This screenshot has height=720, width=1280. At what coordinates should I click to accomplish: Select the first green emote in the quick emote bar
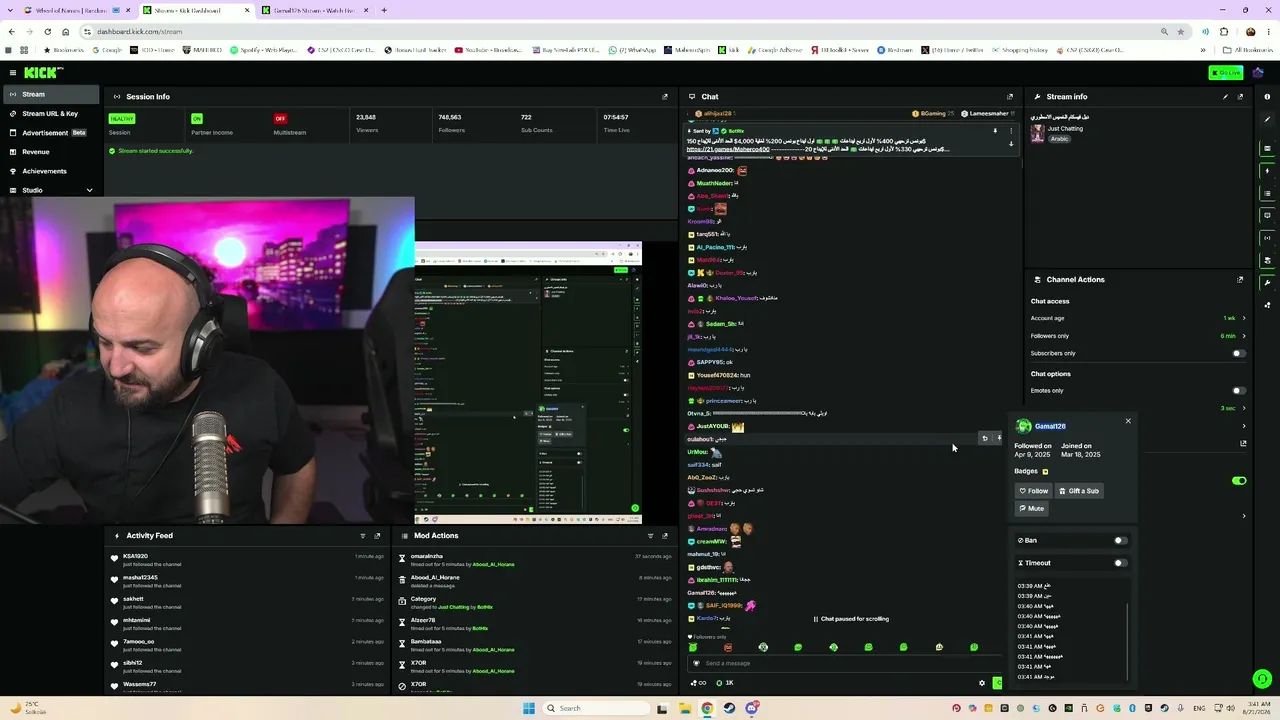[x=693, y=647]
